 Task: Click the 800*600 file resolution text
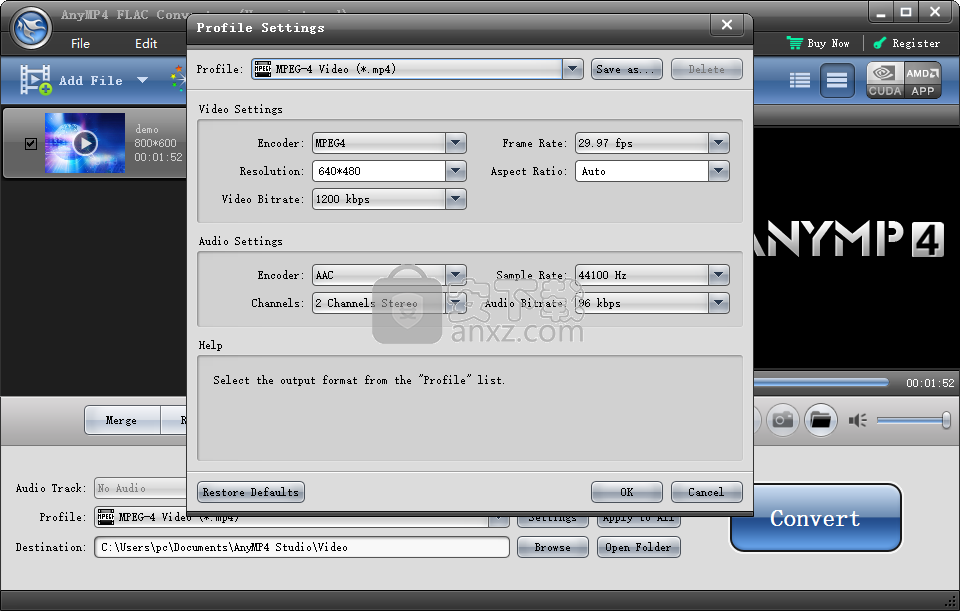[x=156, y=143]
